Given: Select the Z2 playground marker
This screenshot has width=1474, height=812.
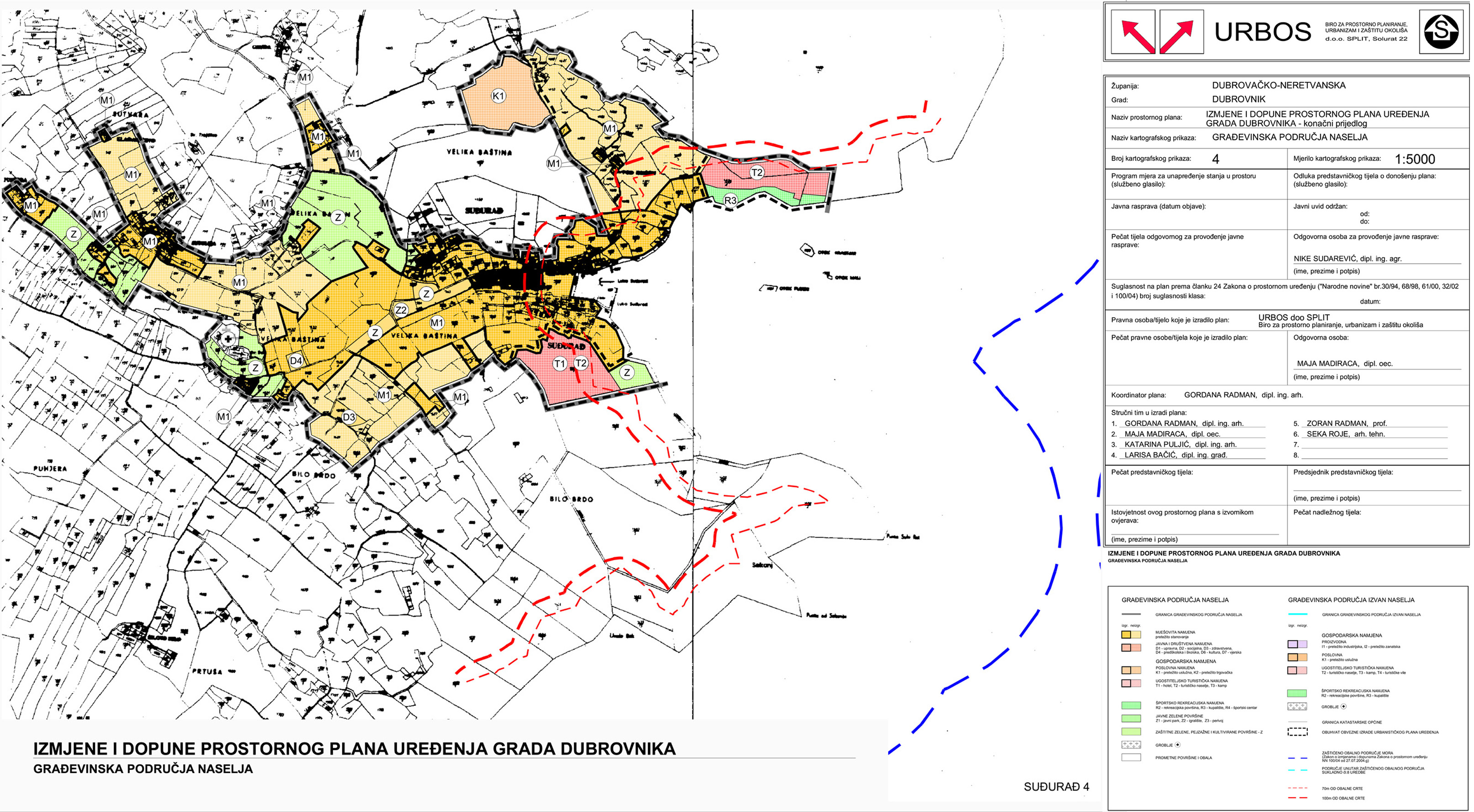Looking at the screenshot, I should pos(401,310).
